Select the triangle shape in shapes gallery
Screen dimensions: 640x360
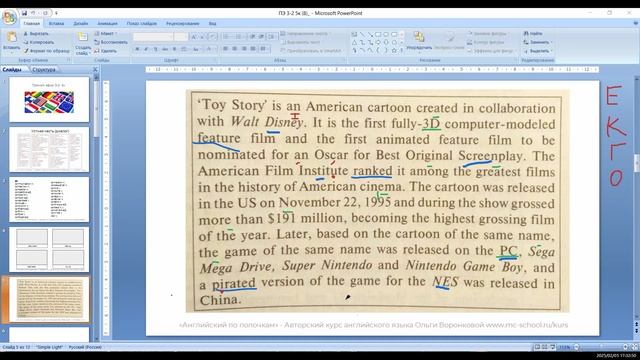click(354, 42)
